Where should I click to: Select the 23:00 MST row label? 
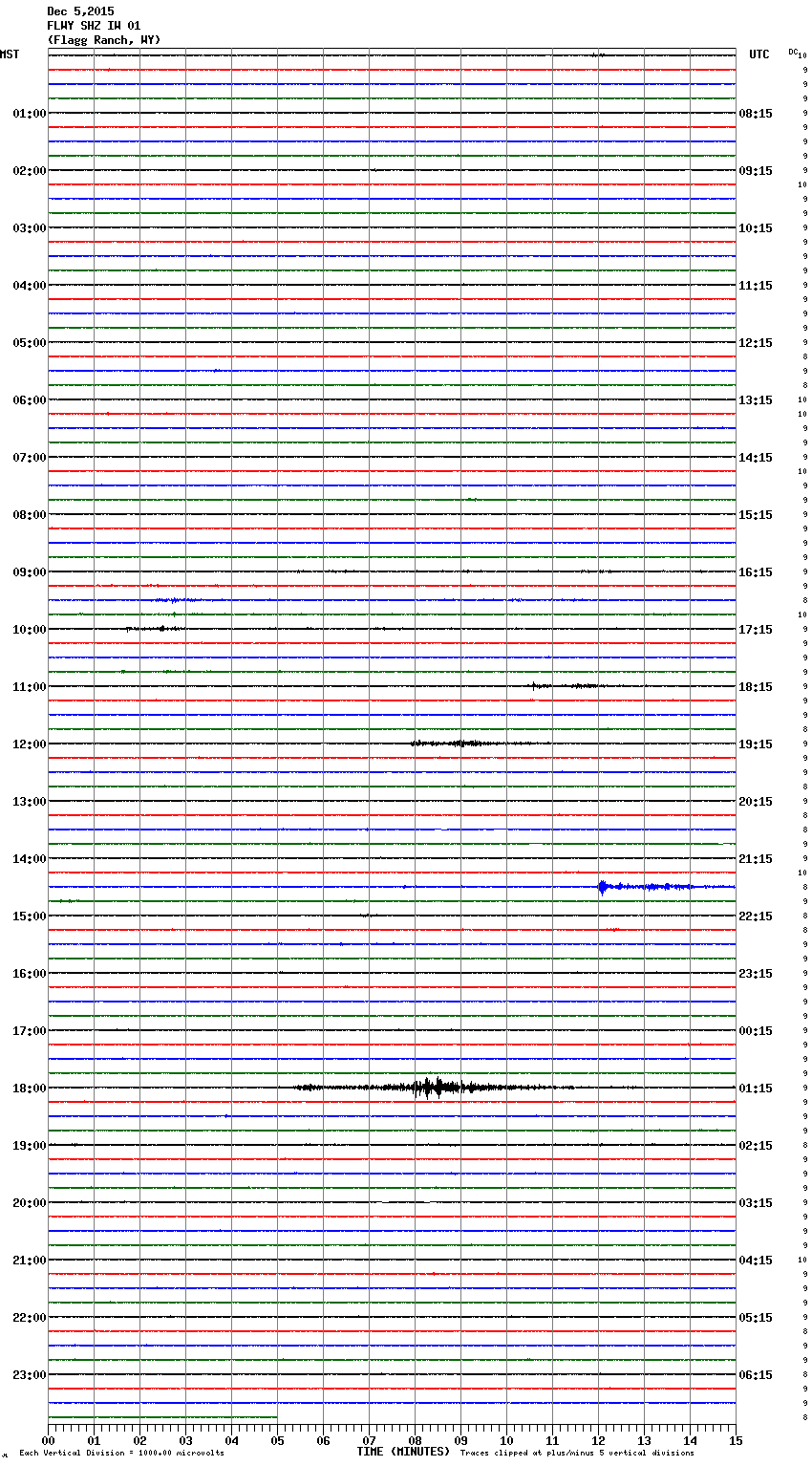[29, 1375]
